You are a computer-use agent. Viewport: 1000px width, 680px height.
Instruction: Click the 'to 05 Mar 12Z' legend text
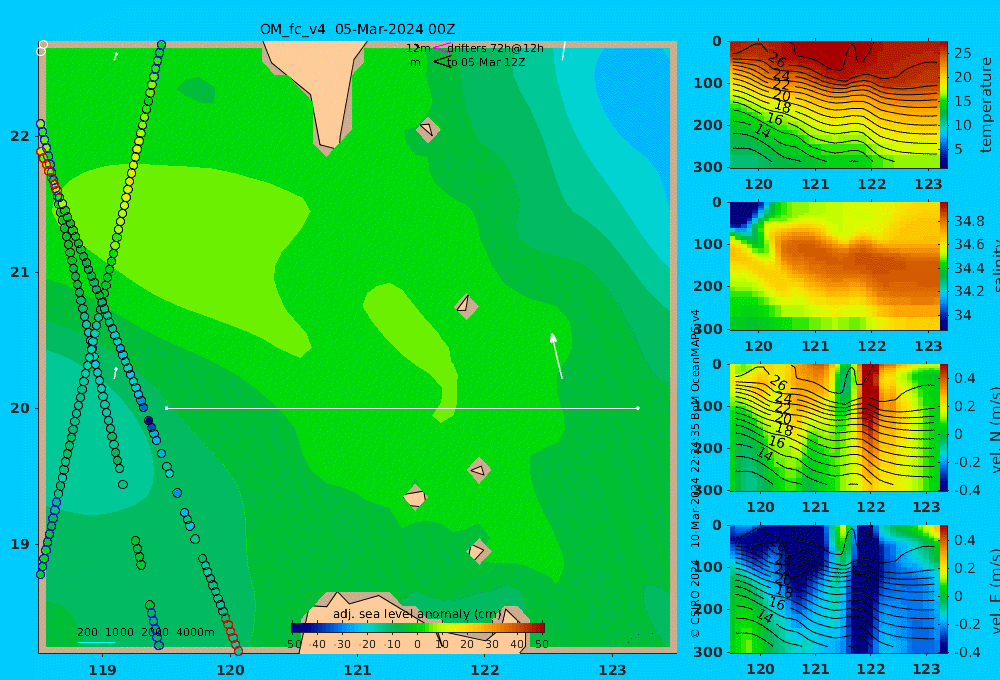pyautogui.click(x=486, y=62)
